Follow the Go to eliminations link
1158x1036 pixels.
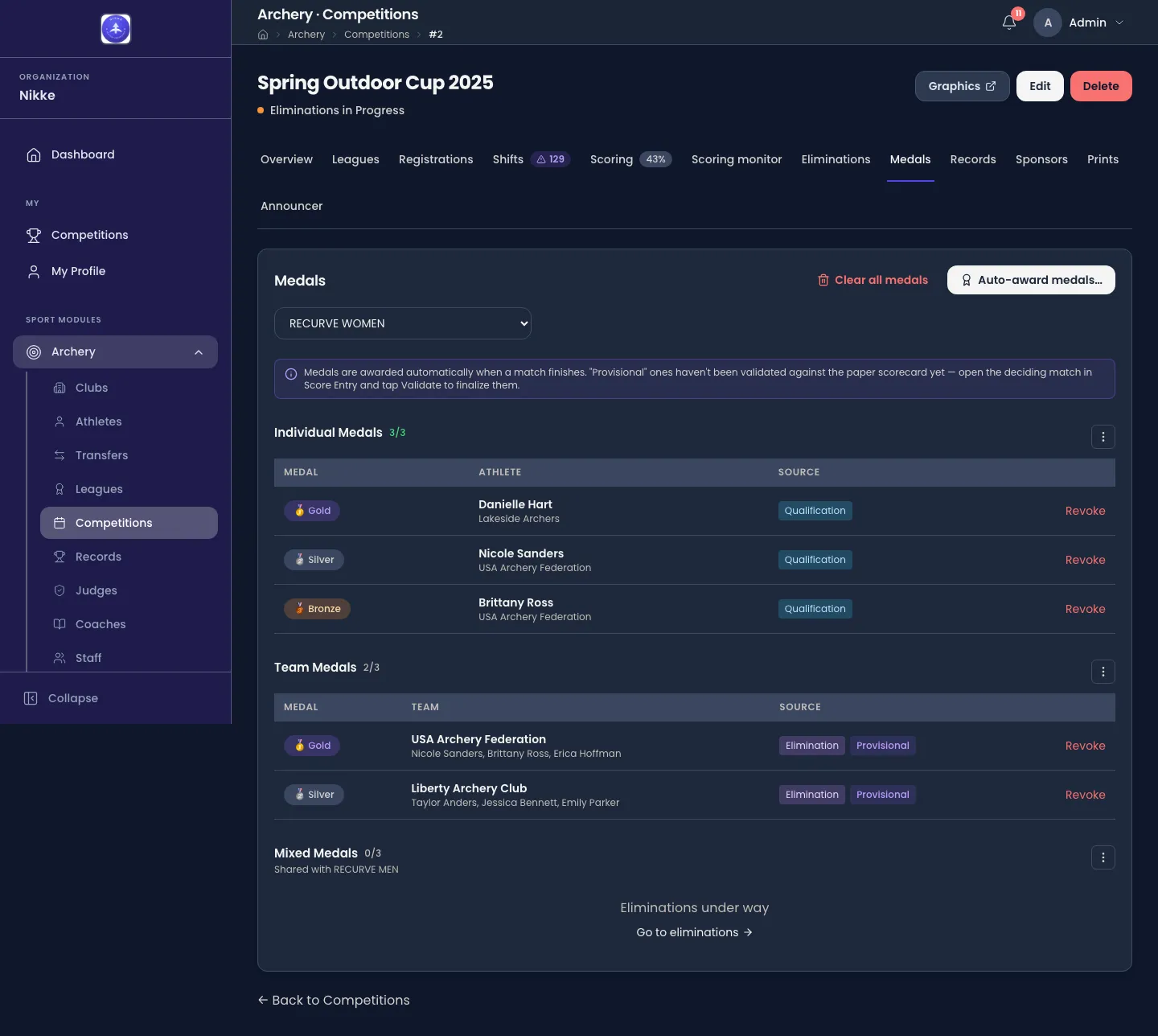pos(695,932)
